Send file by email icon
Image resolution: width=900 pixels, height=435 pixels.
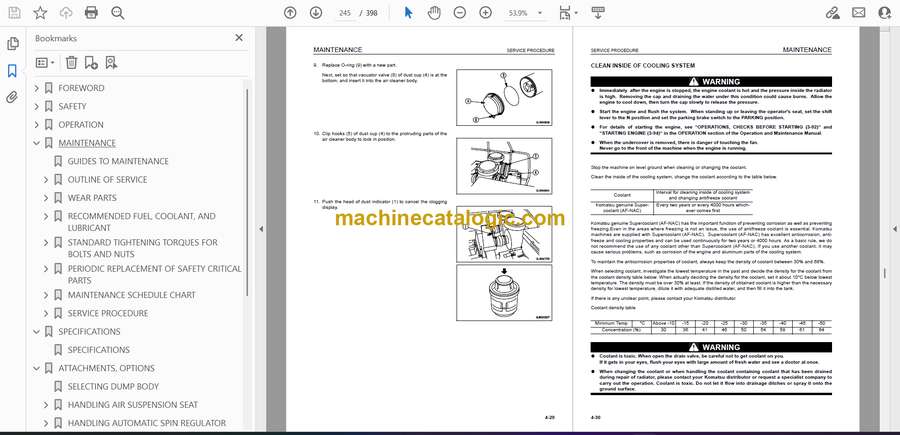(x=859, y=13)
